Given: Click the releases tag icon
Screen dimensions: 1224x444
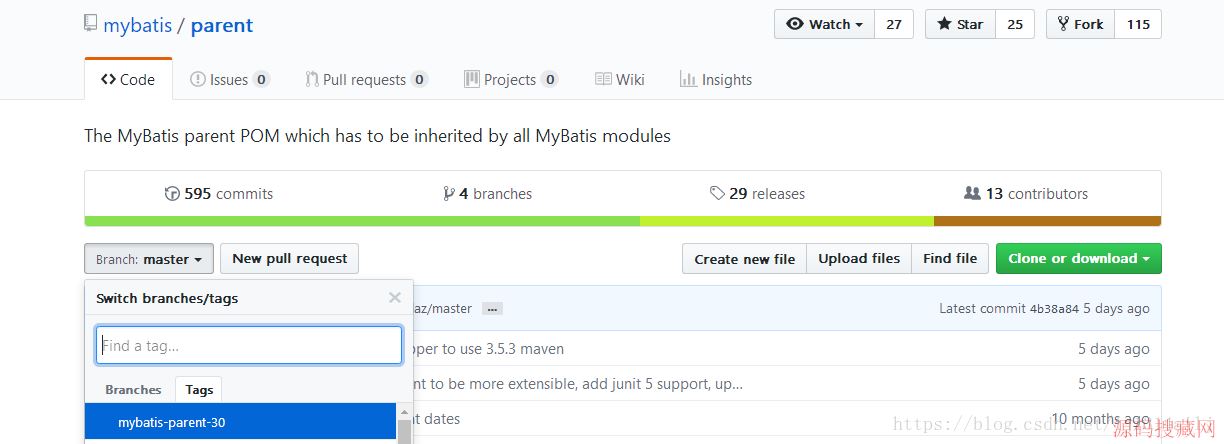Looking at the screenshot, I should 717,194.
